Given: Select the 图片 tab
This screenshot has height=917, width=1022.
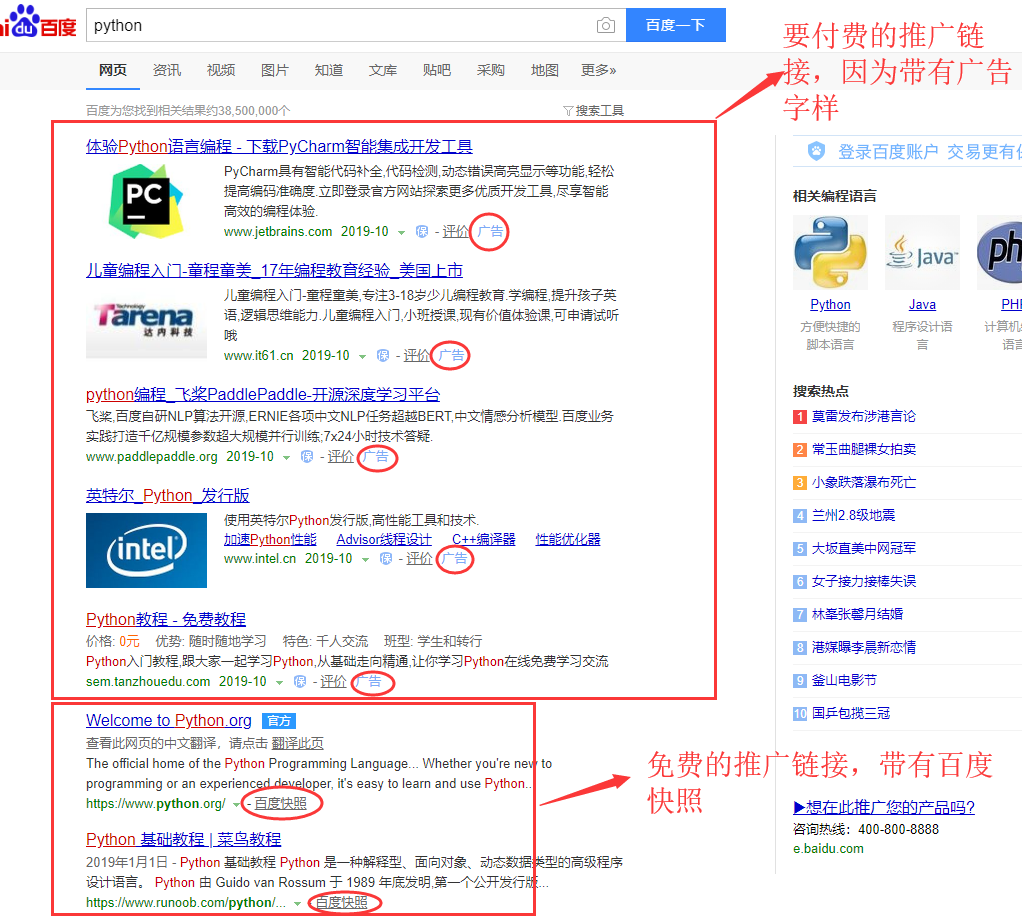Looking at the screenshot, I should point(274,70).
